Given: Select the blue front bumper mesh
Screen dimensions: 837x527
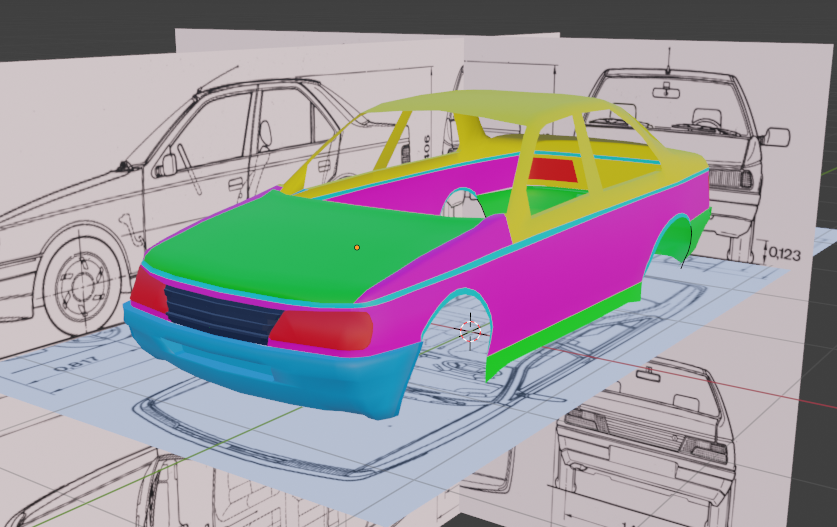Looking at the screenshot, I should coord(267,368).
